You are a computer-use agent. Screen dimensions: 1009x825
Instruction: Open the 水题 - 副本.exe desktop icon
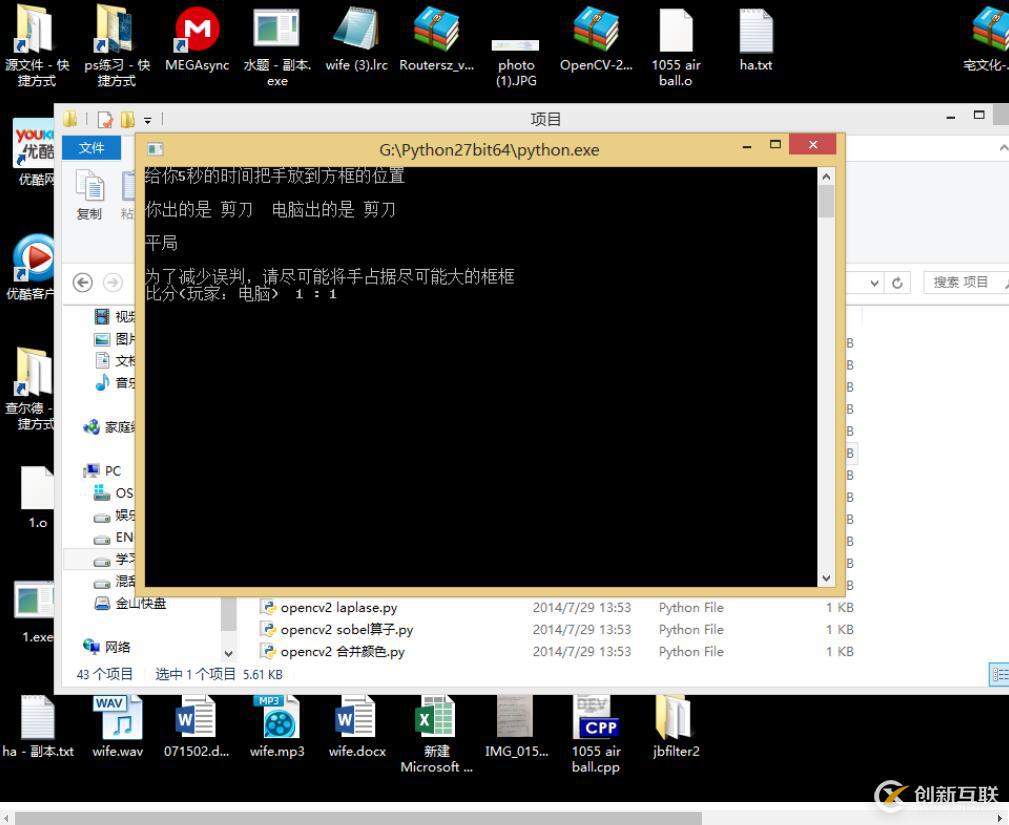277,46
